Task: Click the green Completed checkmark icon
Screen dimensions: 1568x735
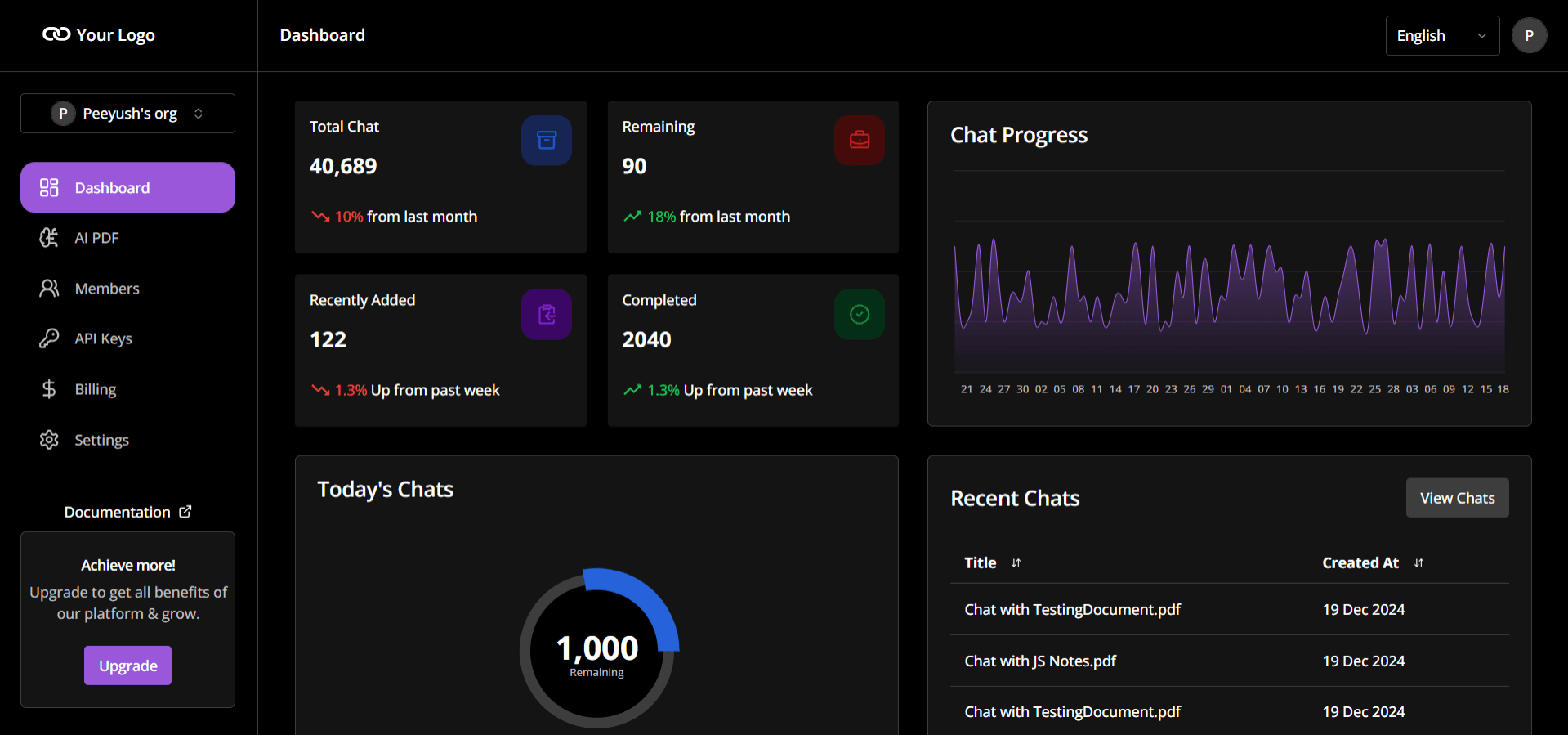Action: tap(859, 315)
